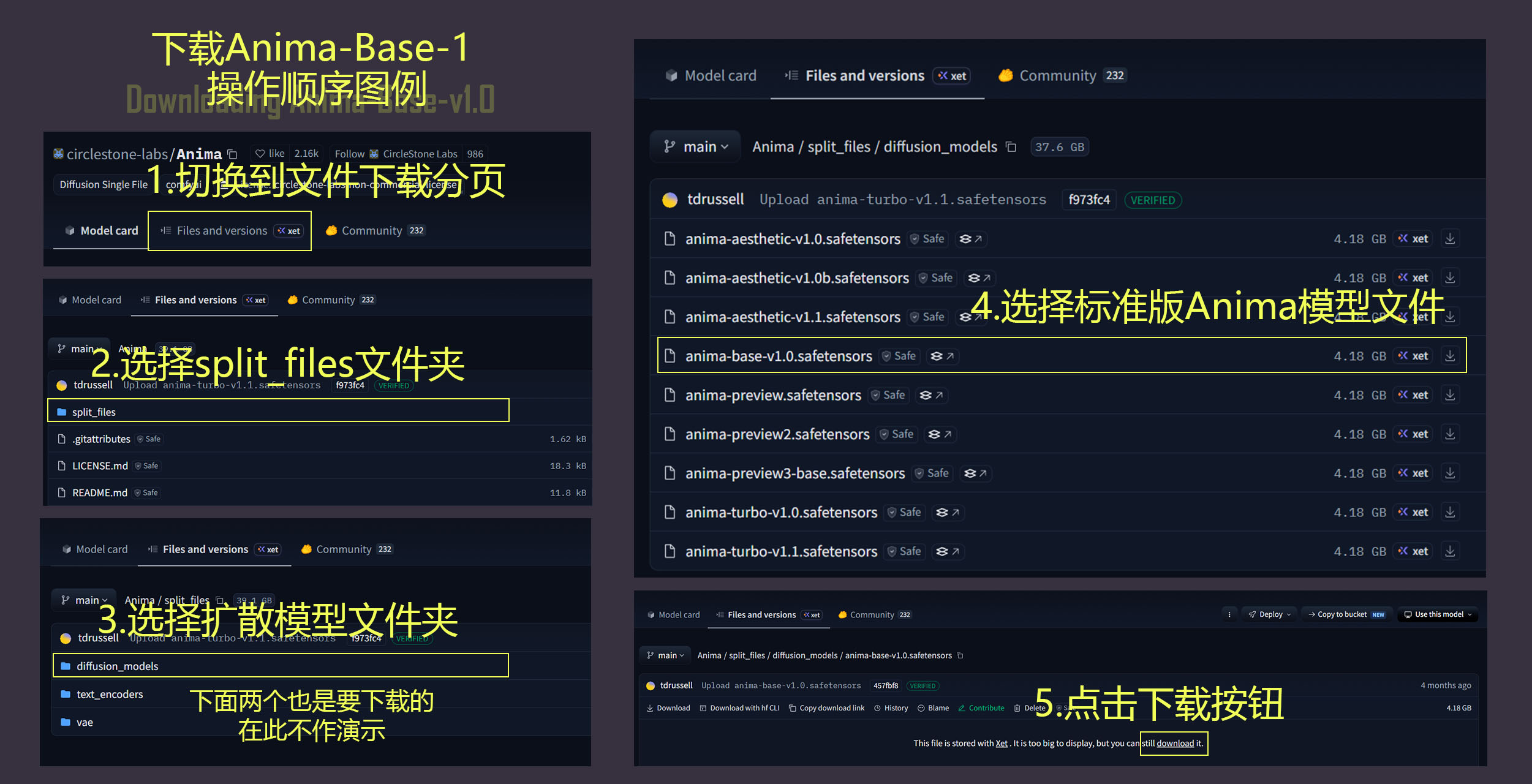Click the Download with hf CLI button
This screenshot has width=1532, height=784.
click(x=740, y=708)
